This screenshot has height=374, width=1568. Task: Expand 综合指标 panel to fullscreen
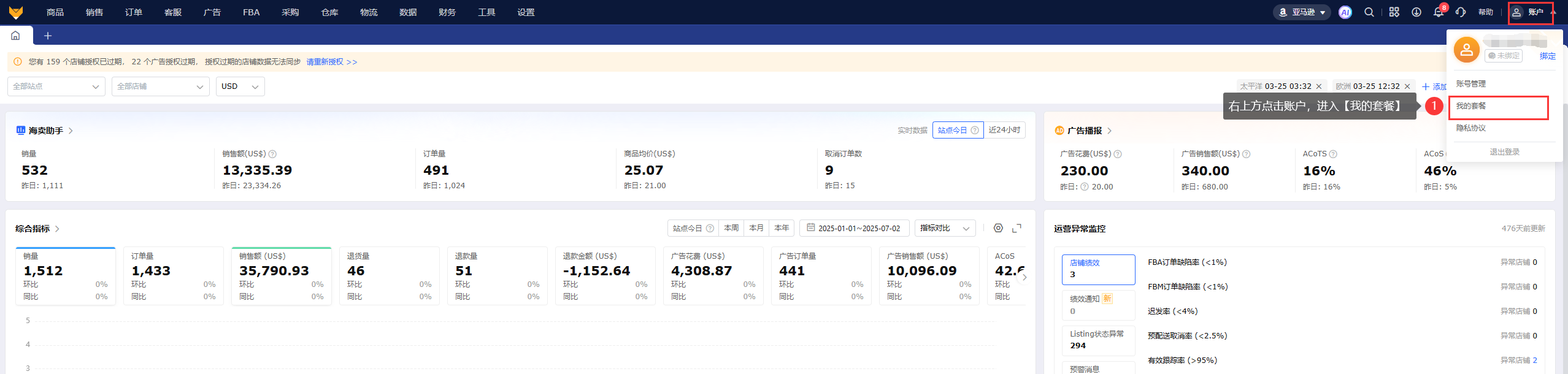[1017, 228]
